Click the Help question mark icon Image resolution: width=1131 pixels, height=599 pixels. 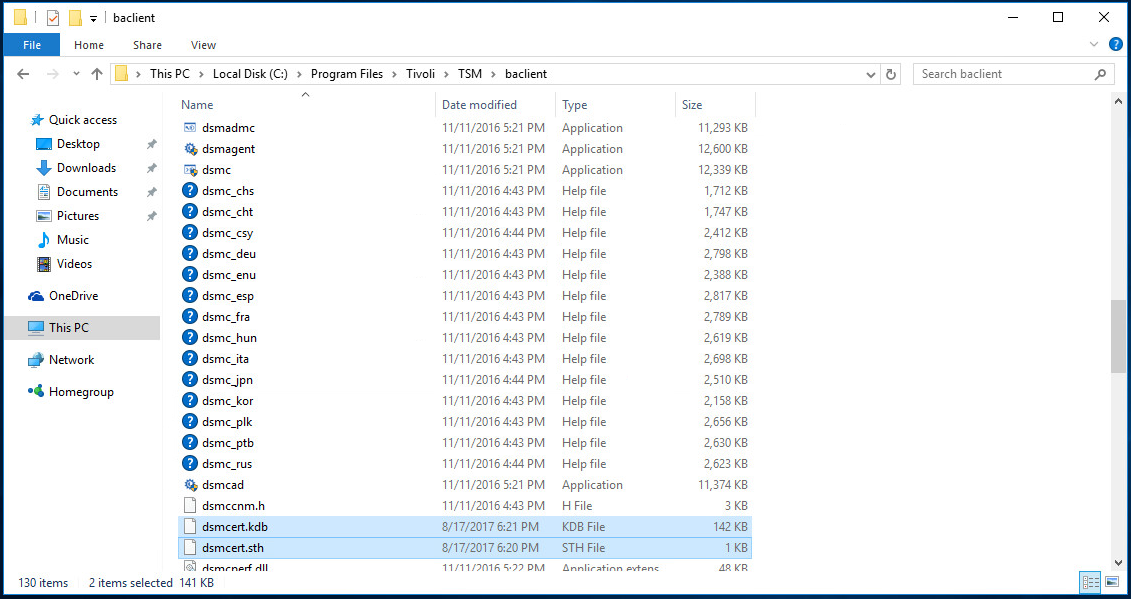(1116, 45)
